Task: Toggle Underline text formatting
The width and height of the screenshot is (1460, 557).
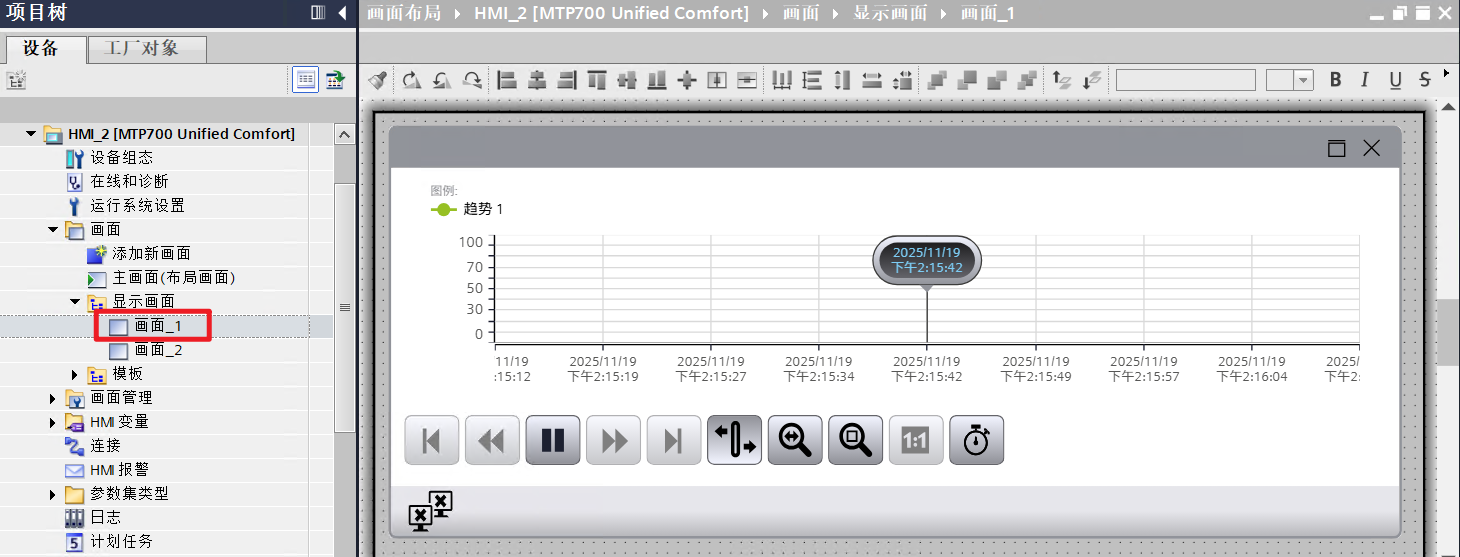Action: click(1395, 80)
